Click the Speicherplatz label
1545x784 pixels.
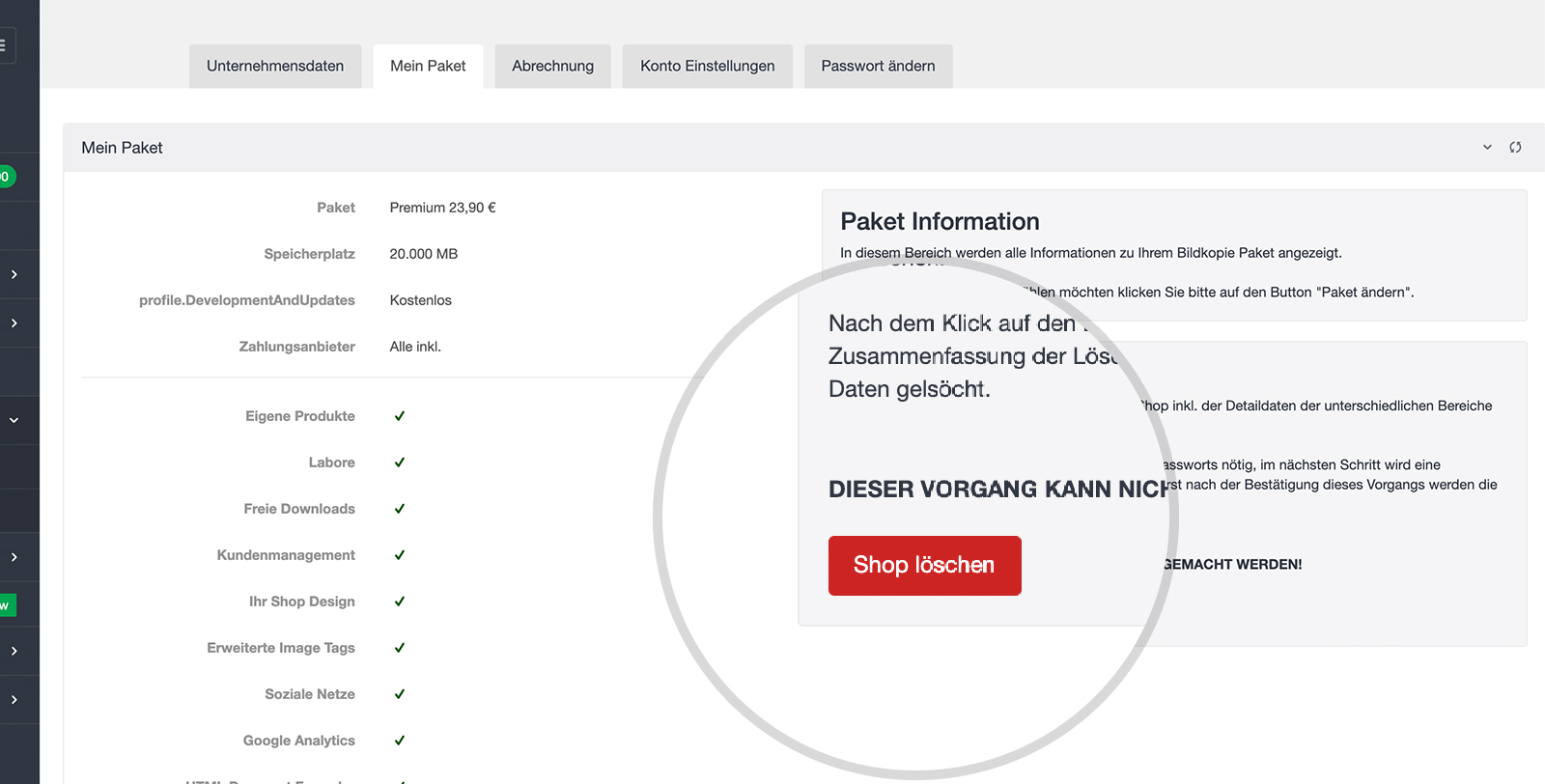tap(309, 254)
